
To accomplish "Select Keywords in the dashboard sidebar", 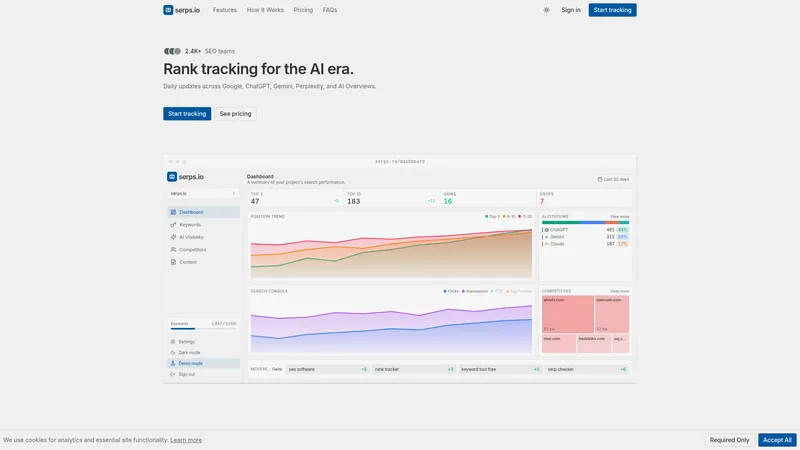I will [x=203, y=224].
